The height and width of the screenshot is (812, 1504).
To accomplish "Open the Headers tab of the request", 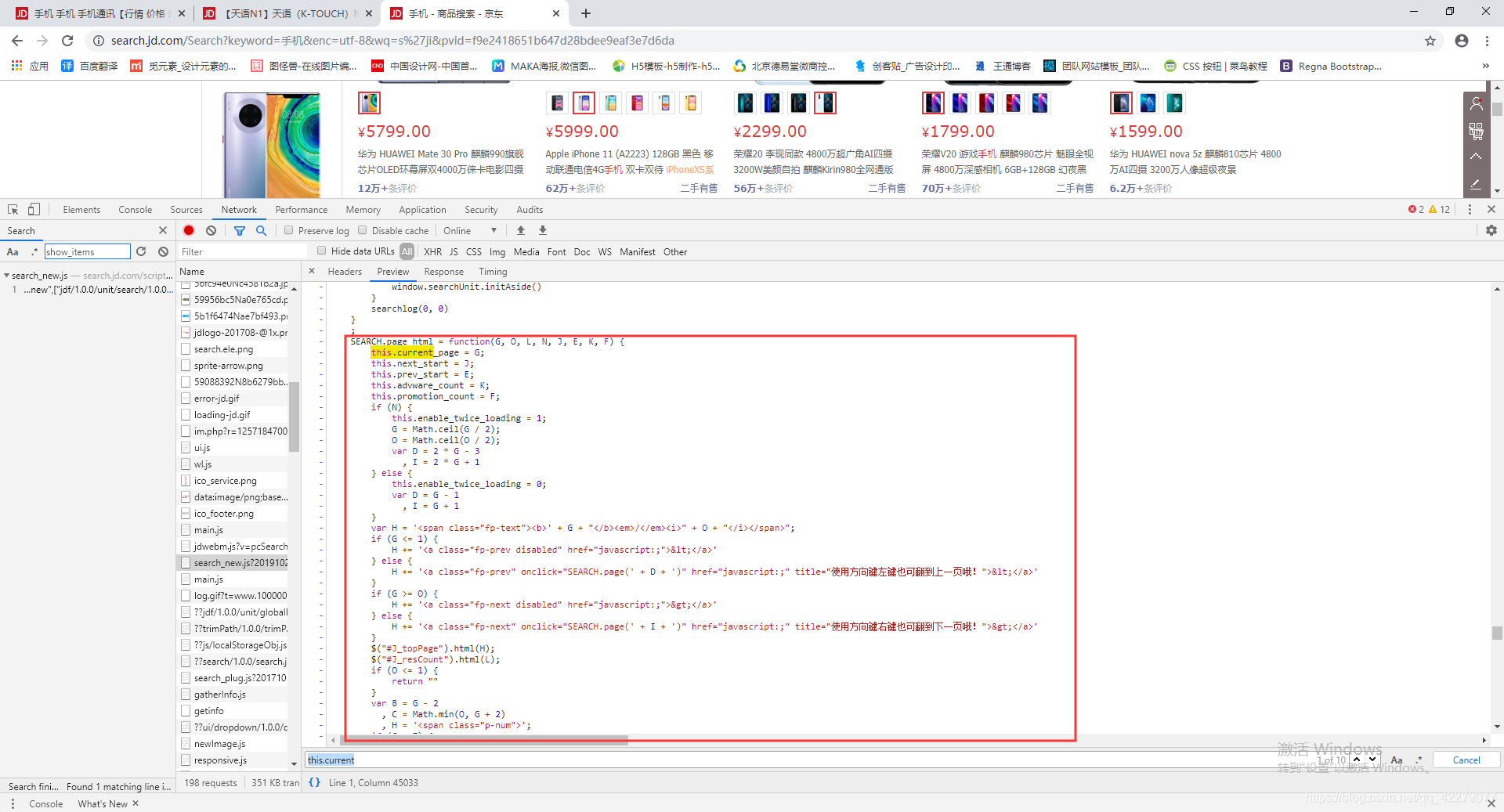I will (x=345, y=271).
